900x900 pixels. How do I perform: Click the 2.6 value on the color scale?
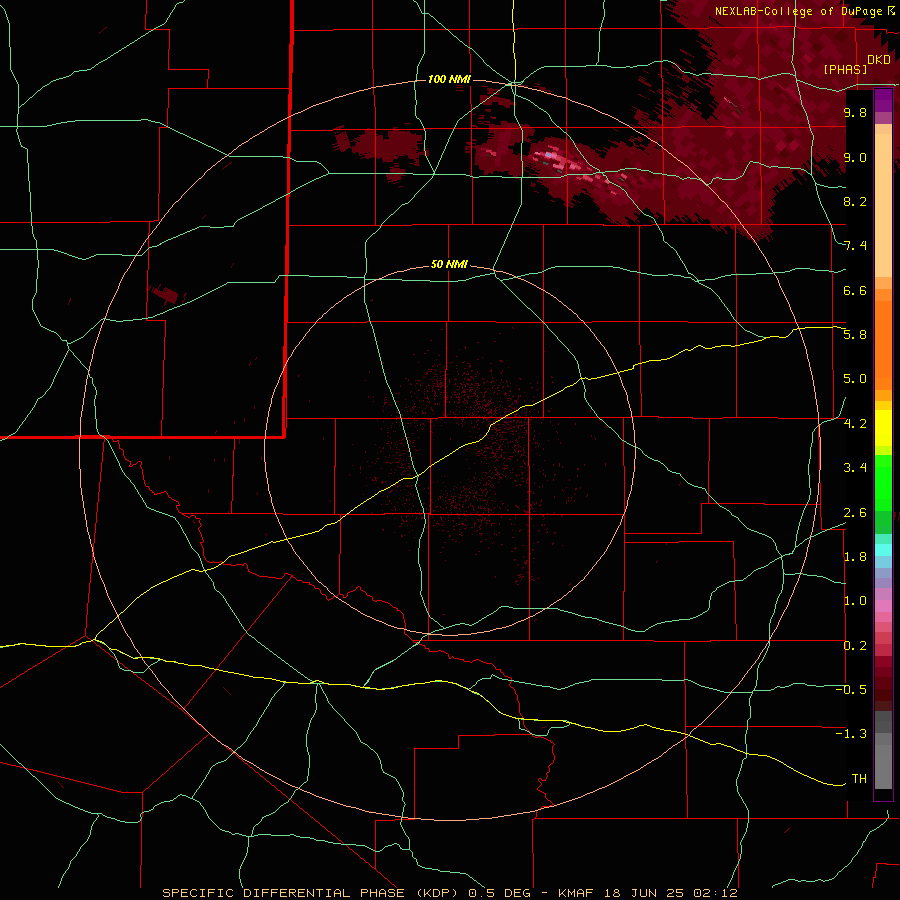(855, 513)
